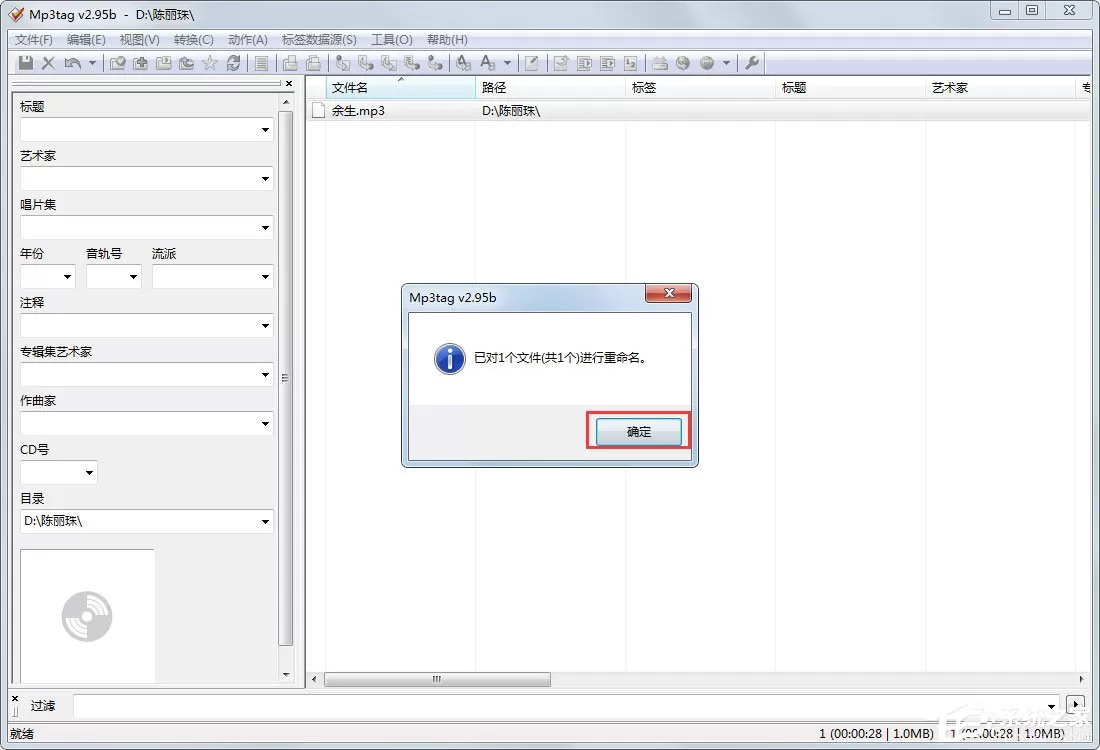Click the blue information icon in dialog
Image resolution: width=1100 pixels, height=750 pixels.
[x=450, y=359]
